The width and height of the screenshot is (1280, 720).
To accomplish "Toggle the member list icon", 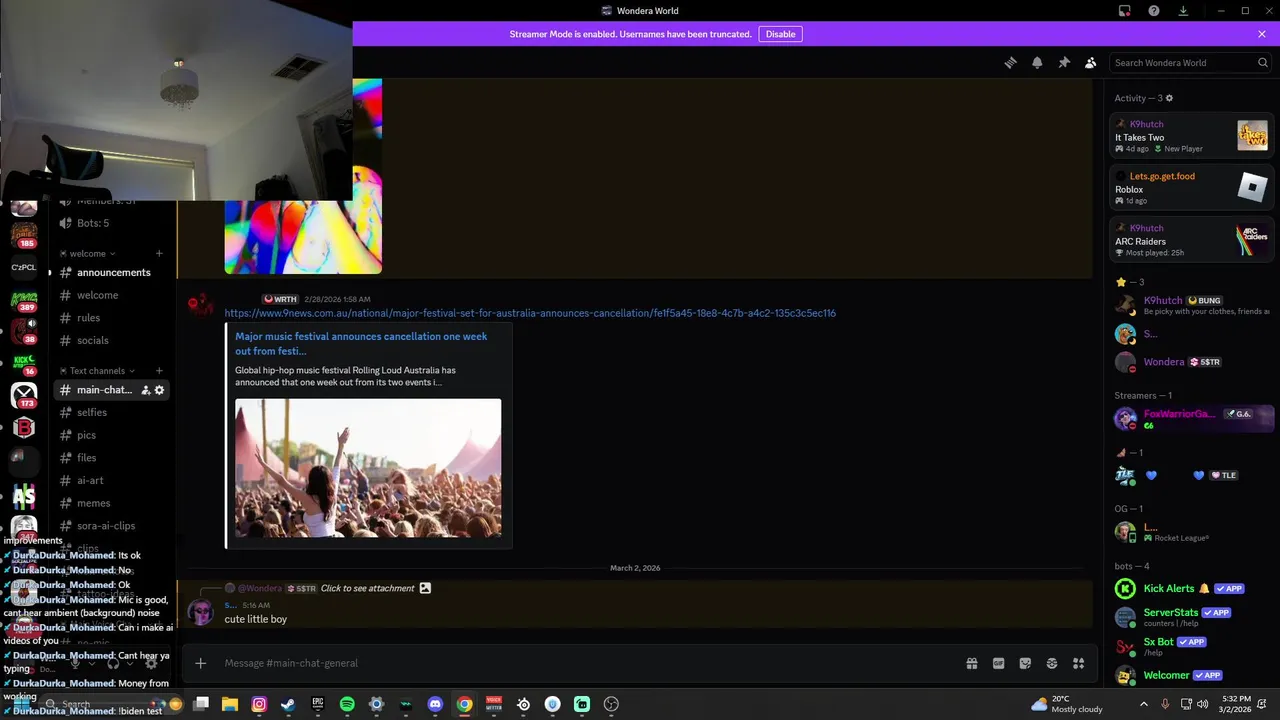I will tap(1091, 62).
